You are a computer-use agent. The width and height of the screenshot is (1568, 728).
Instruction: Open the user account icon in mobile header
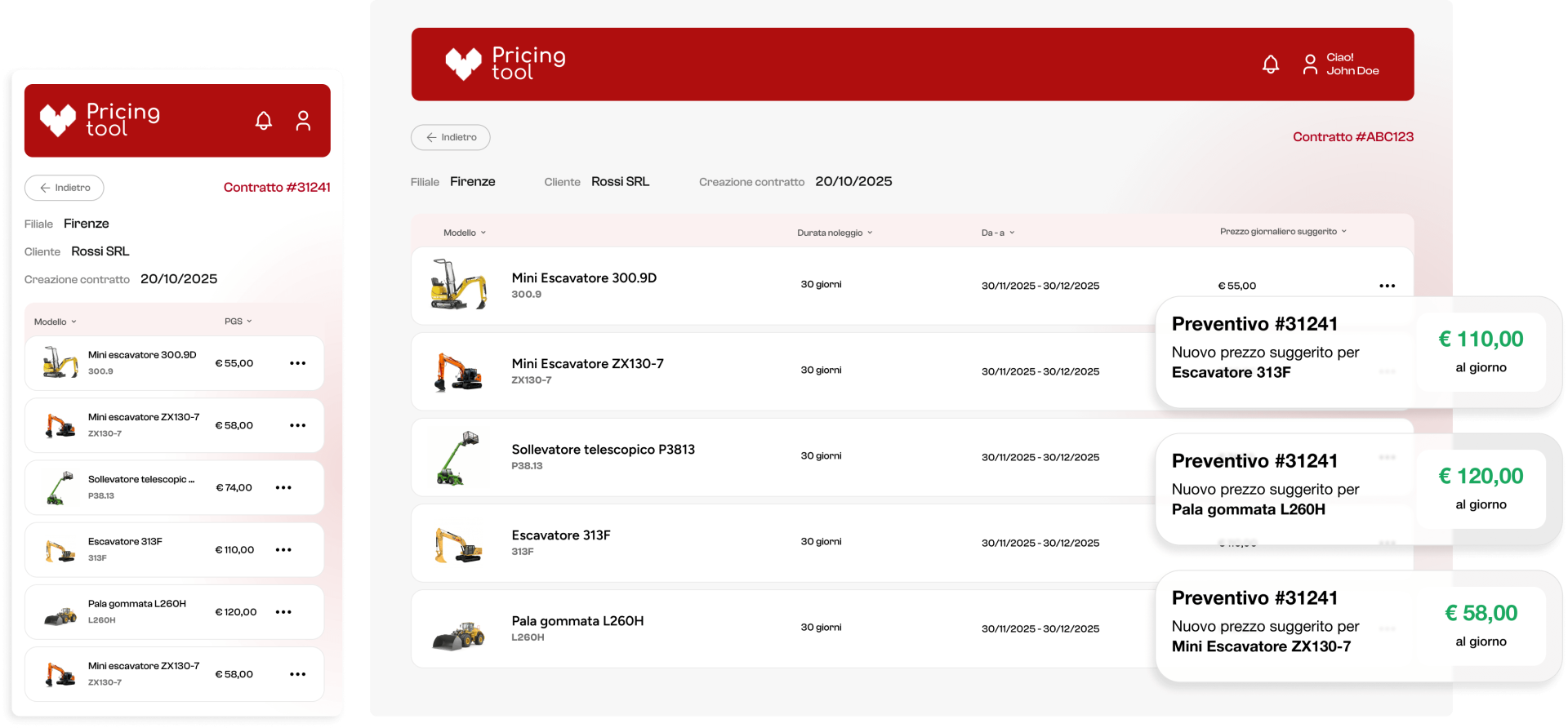coord(303,121)
